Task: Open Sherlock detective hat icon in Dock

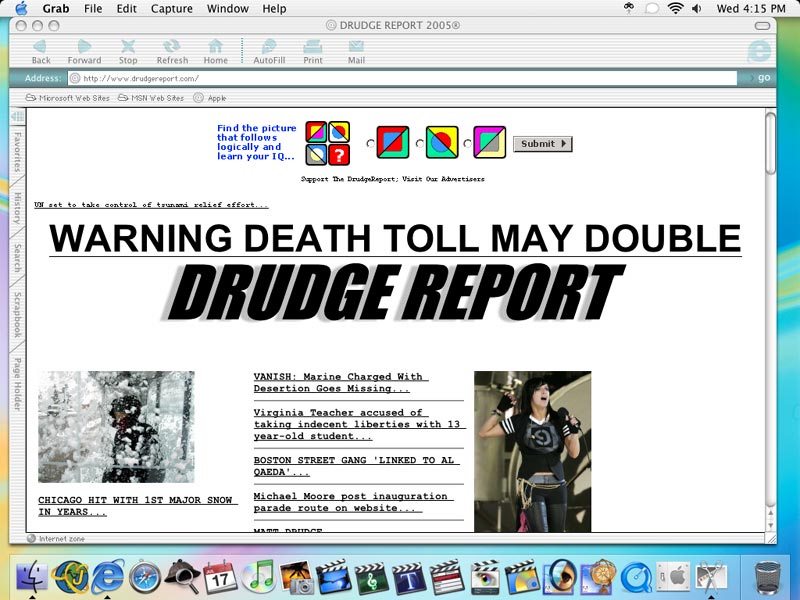Action: pyautogui.click(x=183, y=576)
